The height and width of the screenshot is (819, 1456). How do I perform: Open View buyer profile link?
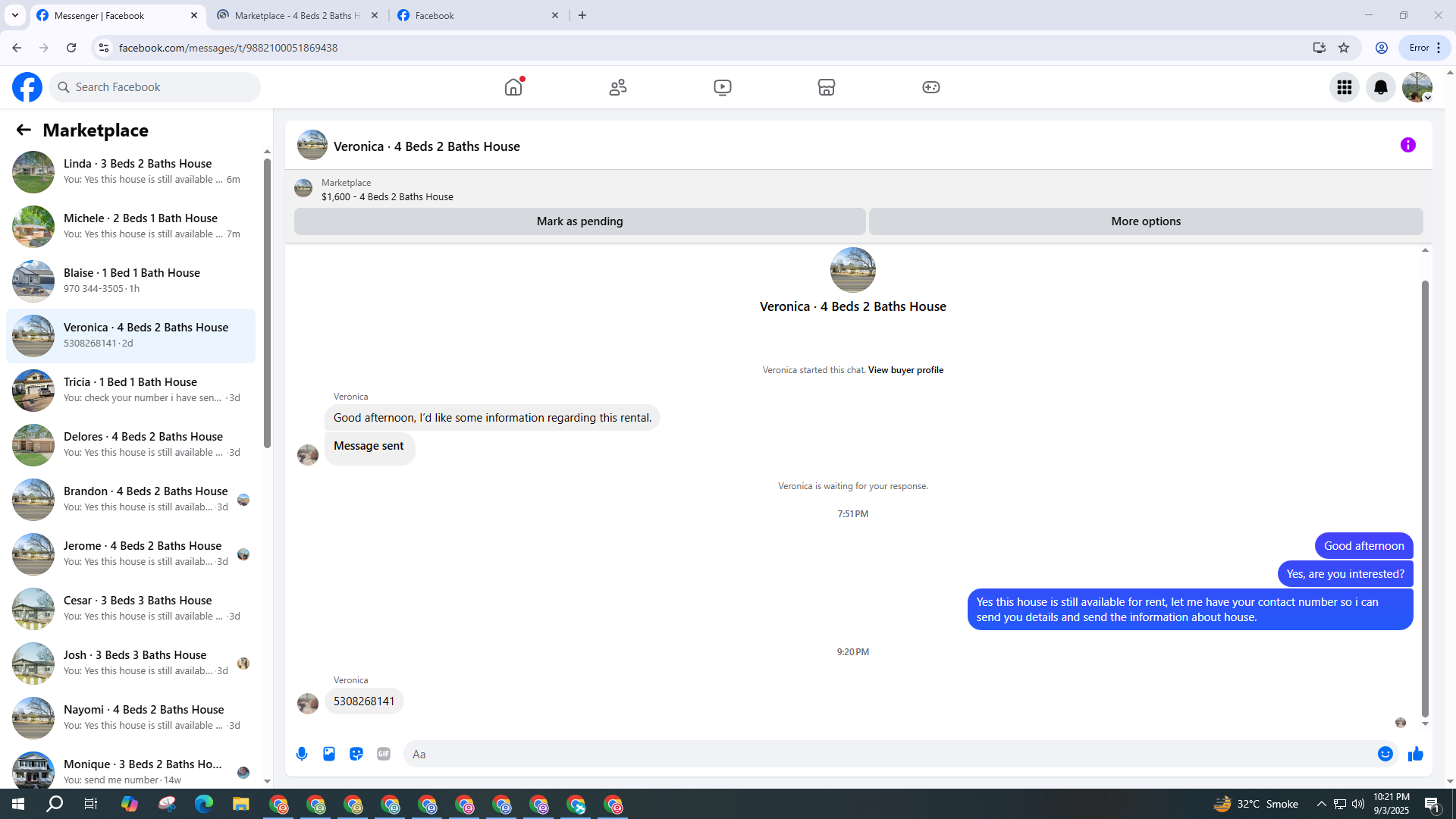[x=905, y=370]
